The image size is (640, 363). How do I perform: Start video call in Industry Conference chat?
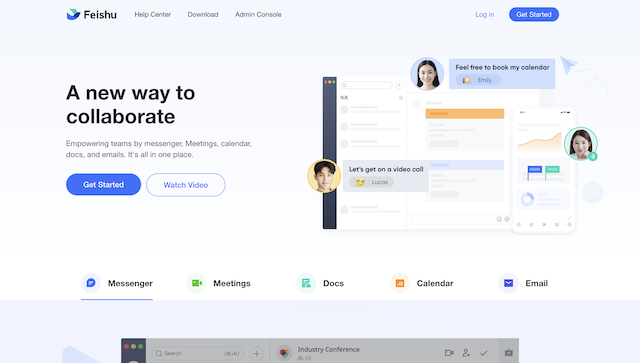[x=449, y=353]
